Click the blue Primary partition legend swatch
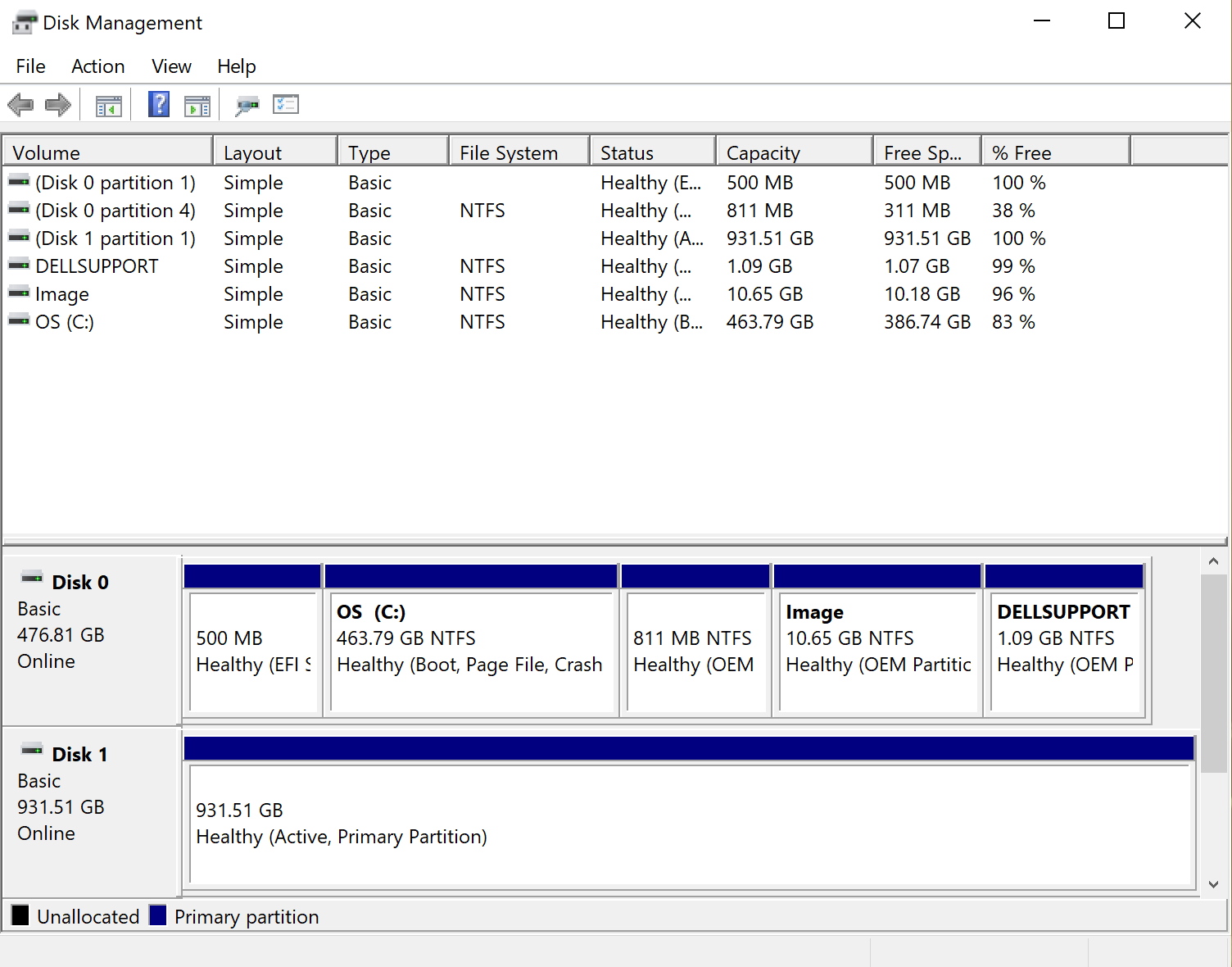Screen dimensions: 1232x967 [x=158, y=915]
